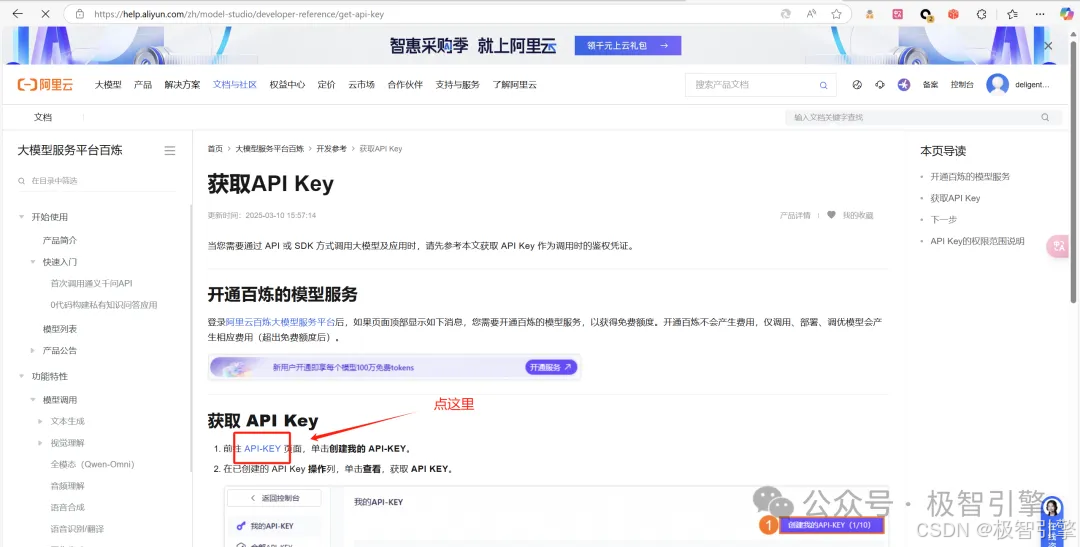
Task: Open 全模态（Qwen-Omni） in the sidebar
Action: pos(92,464)
